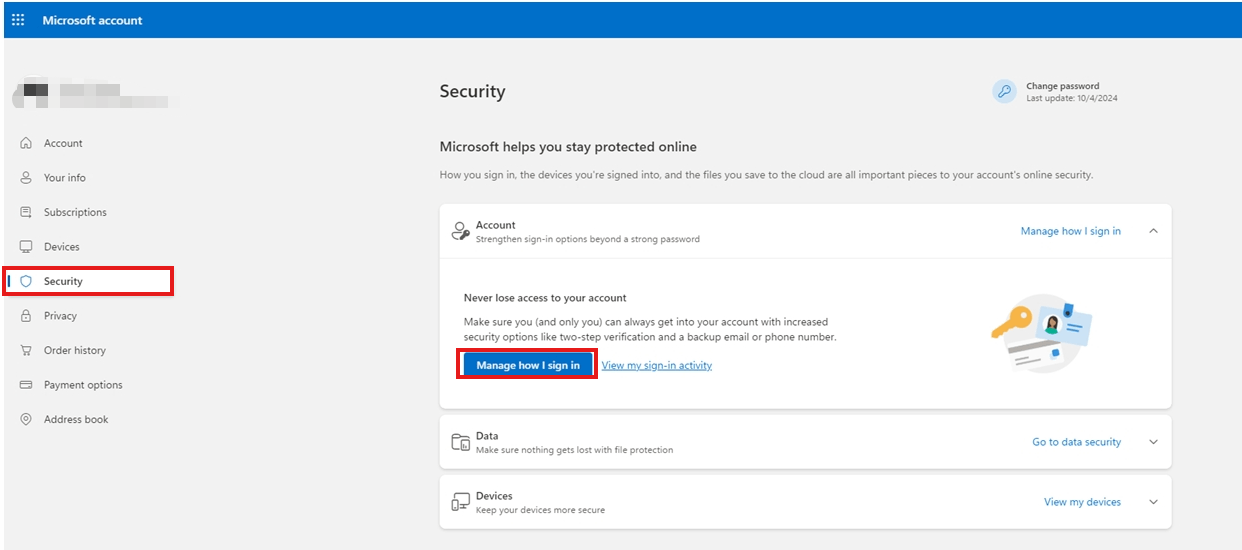Click the Change password key icon

pos(1004,92)
